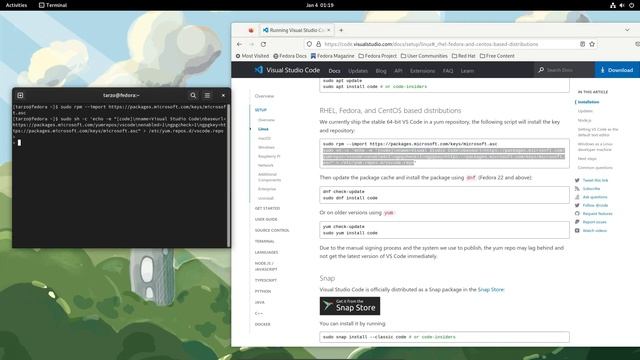Open the Terminal app menu in top bar
640x360 pixels.
point(53,5)
